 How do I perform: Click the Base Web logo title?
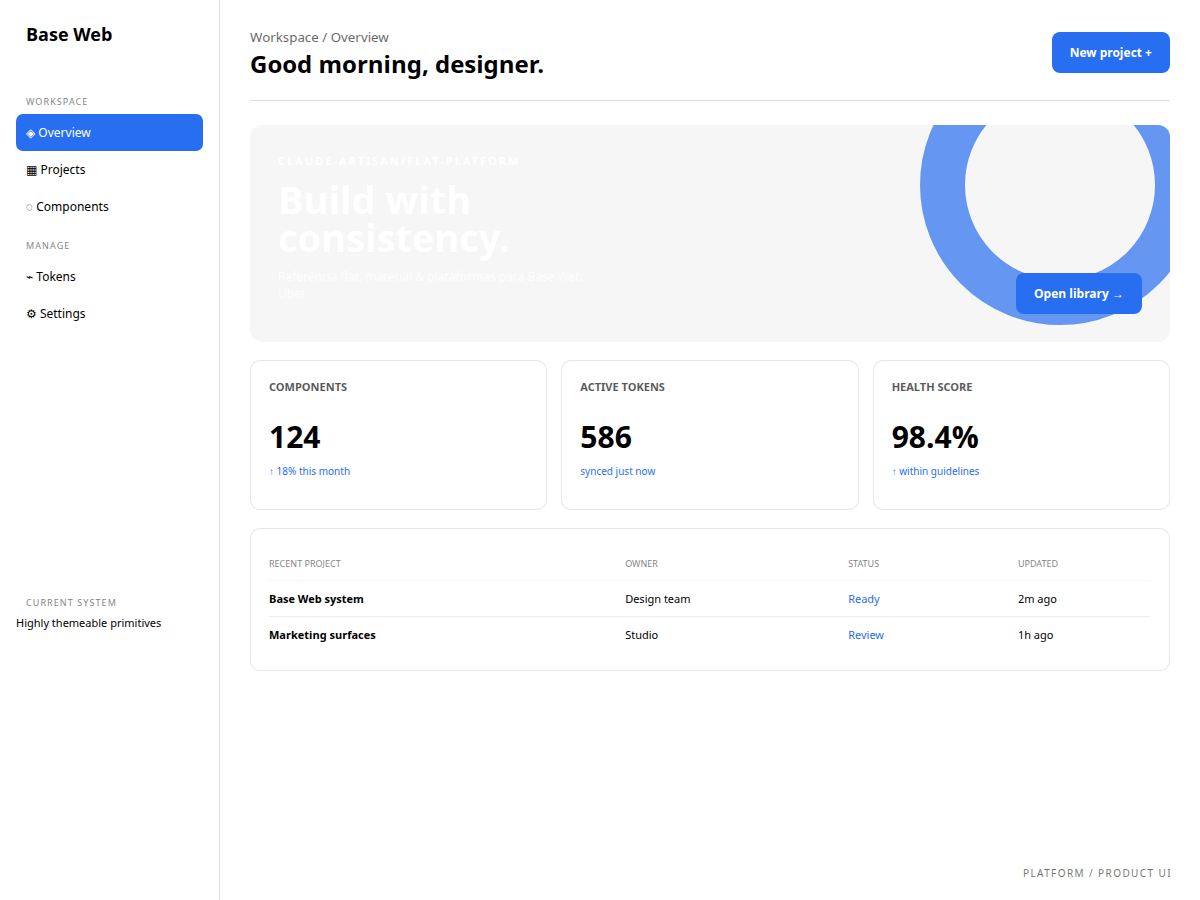69,35
